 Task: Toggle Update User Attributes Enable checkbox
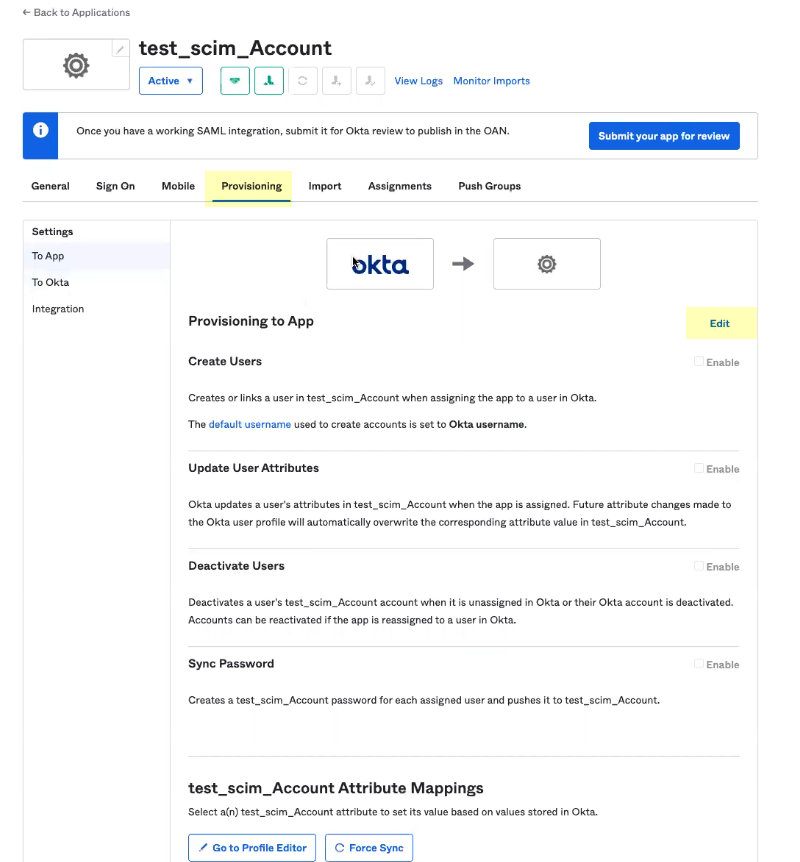pyautogui.click(x=698, y=468)
